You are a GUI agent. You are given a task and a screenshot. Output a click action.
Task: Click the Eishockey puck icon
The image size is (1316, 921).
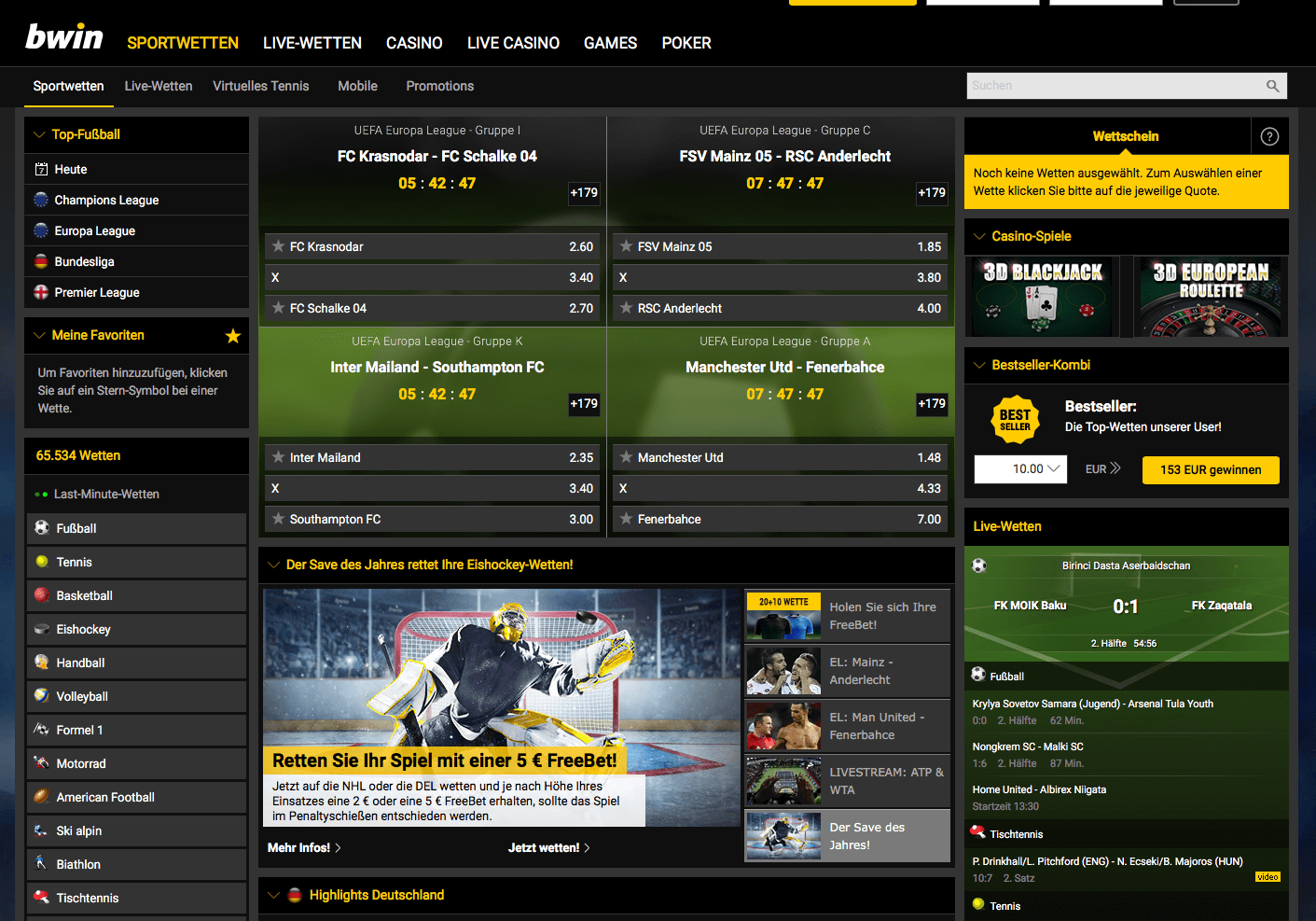pos(42,629)
